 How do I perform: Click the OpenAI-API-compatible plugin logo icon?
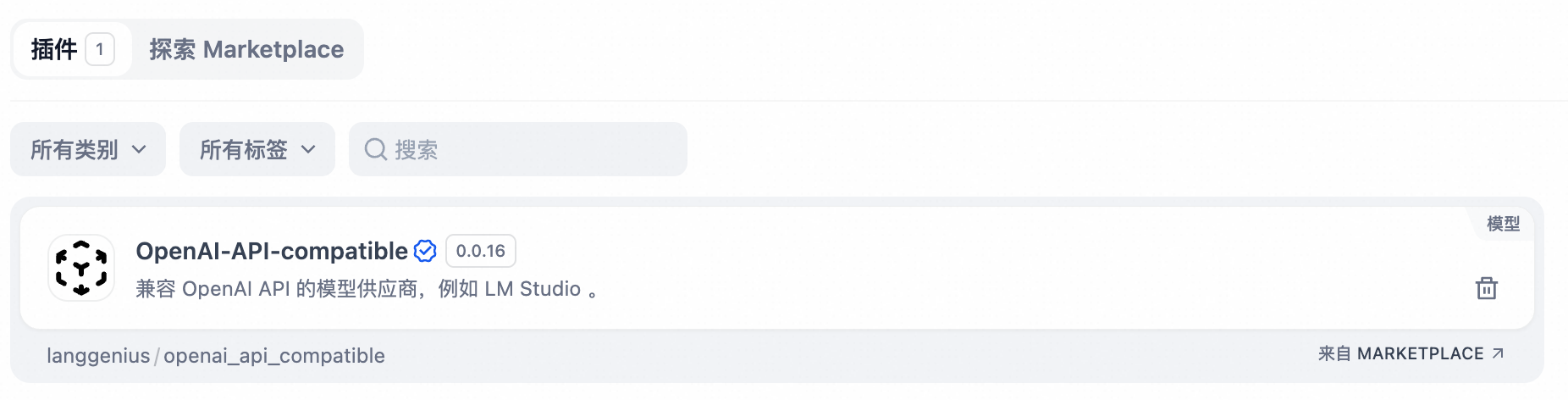coord(81,268)
